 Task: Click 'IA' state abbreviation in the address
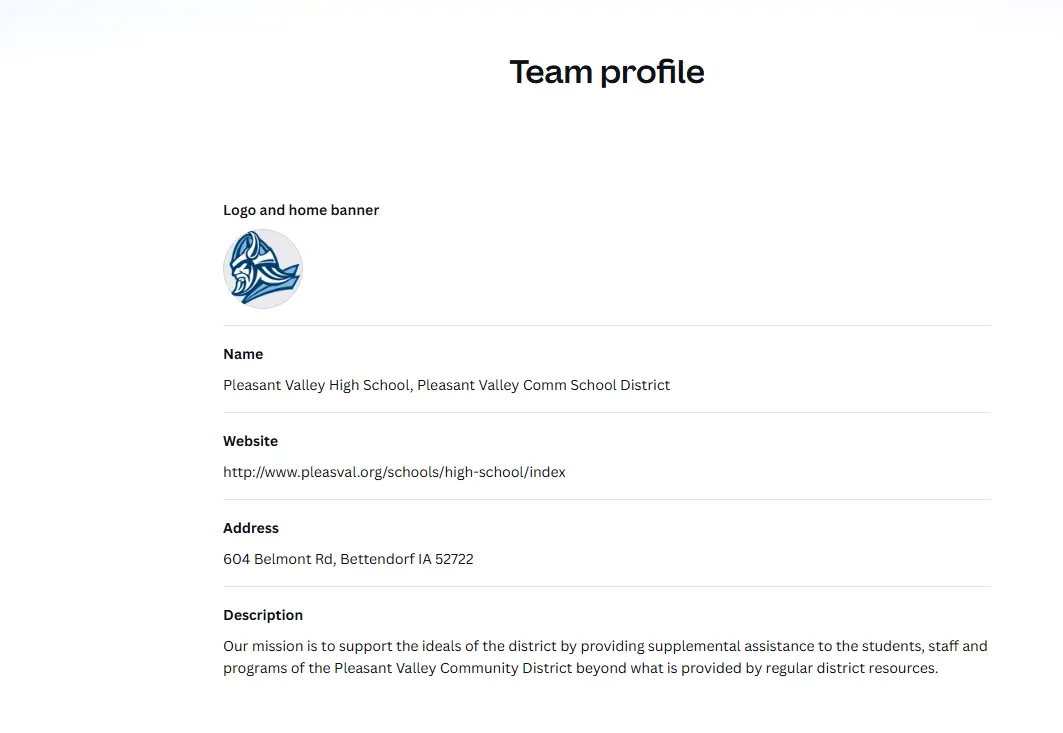click(425, 559)
